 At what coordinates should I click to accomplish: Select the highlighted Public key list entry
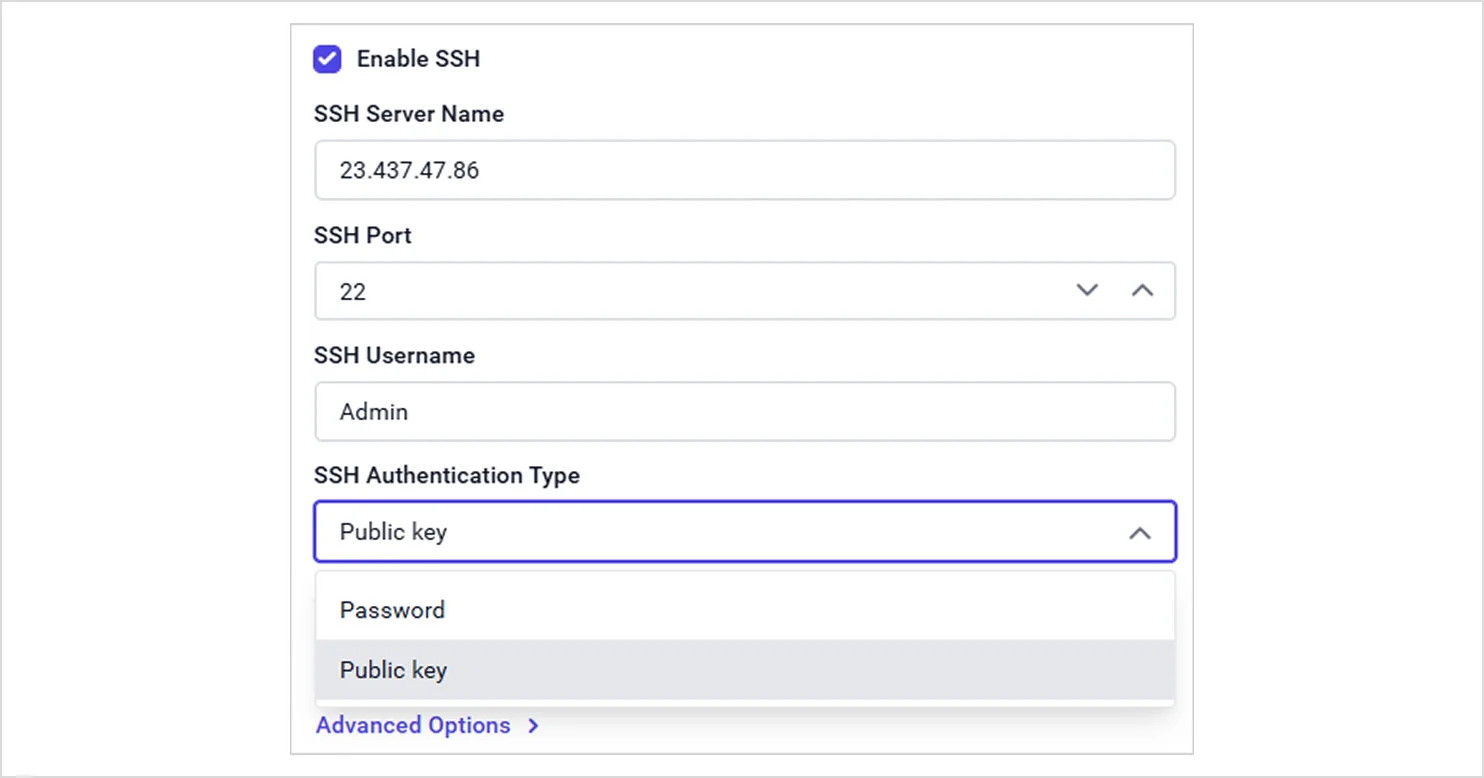pos(393,670)
